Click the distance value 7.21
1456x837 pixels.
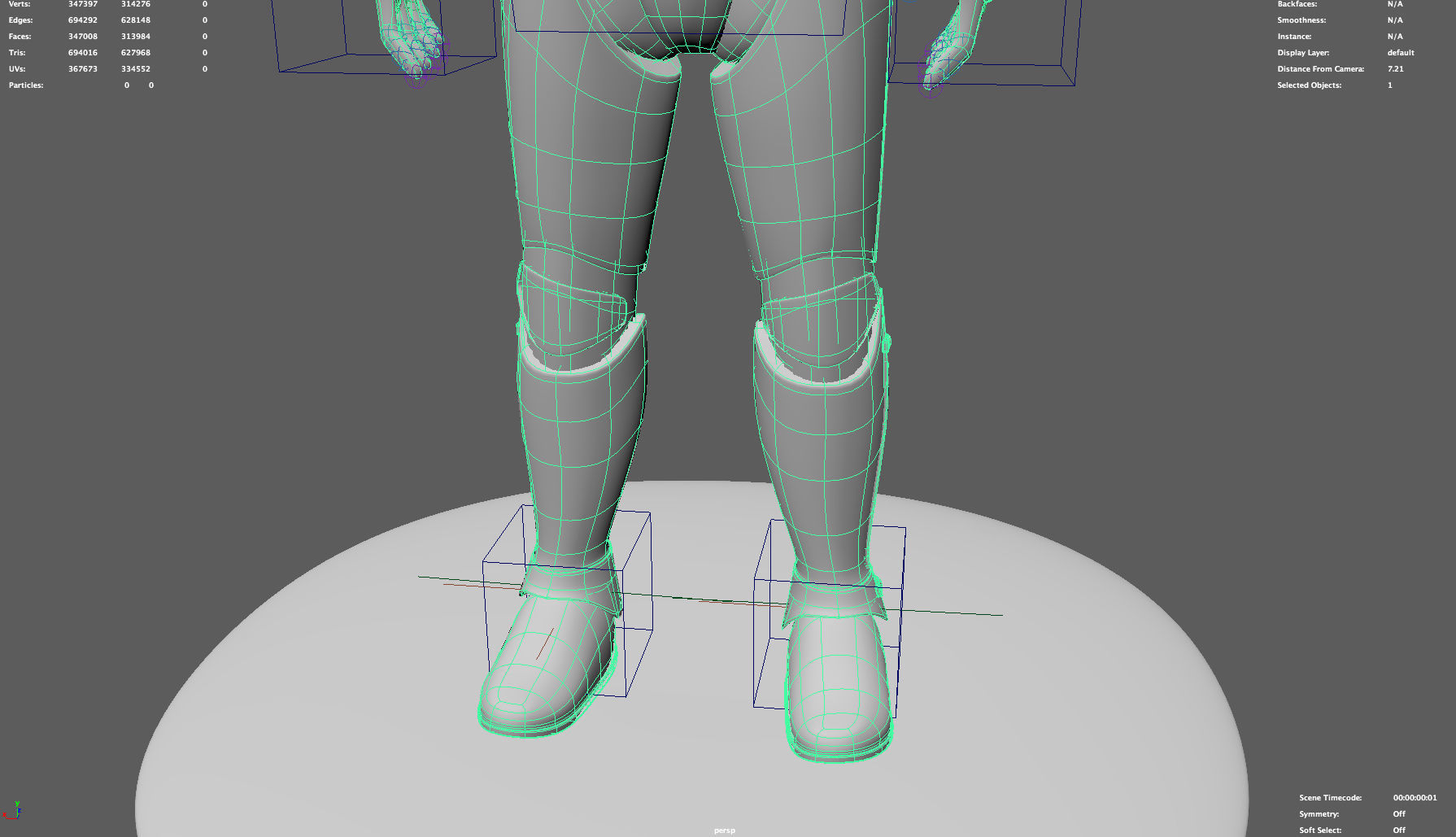(1396, 69)
